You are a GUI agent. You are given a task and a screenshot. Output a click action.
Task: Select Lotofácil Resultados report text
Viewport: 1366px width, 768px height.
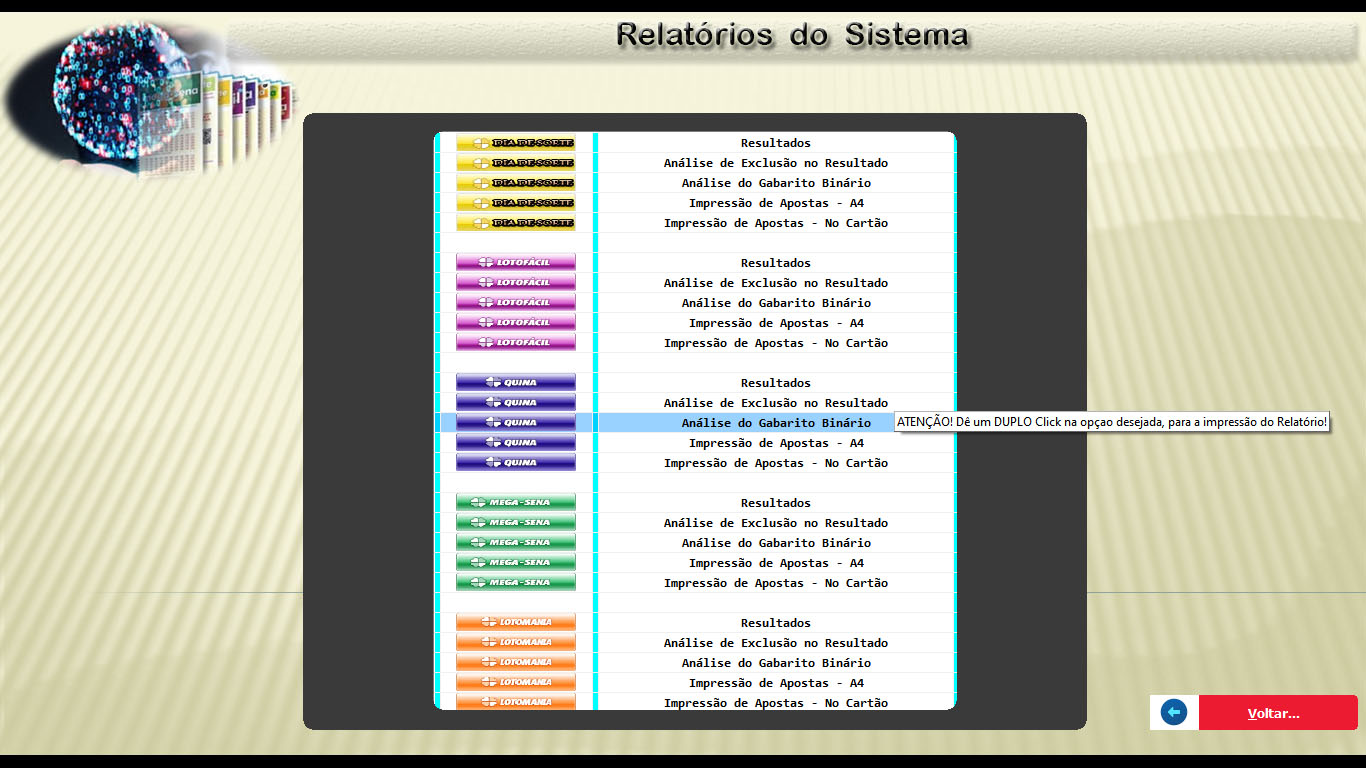776,263
